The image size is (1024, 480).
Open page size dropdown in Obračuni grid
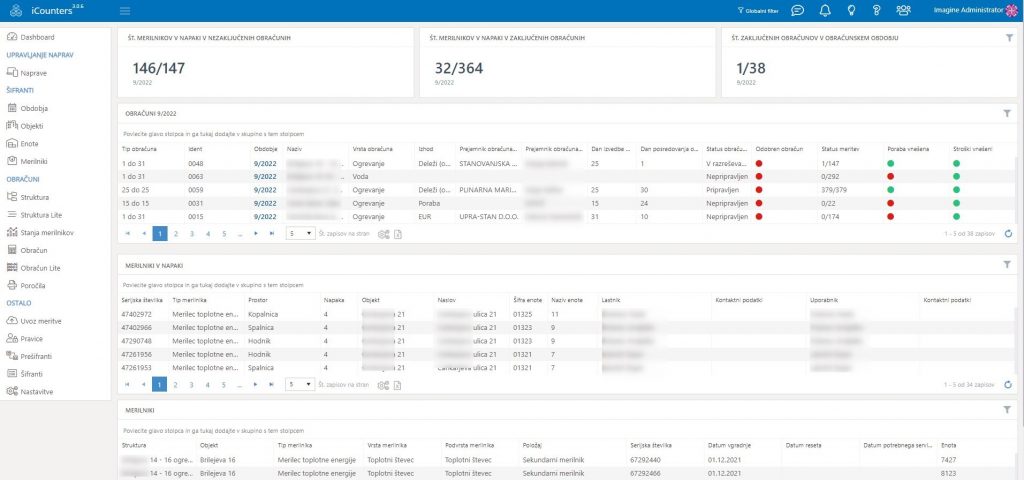(300, 234)
